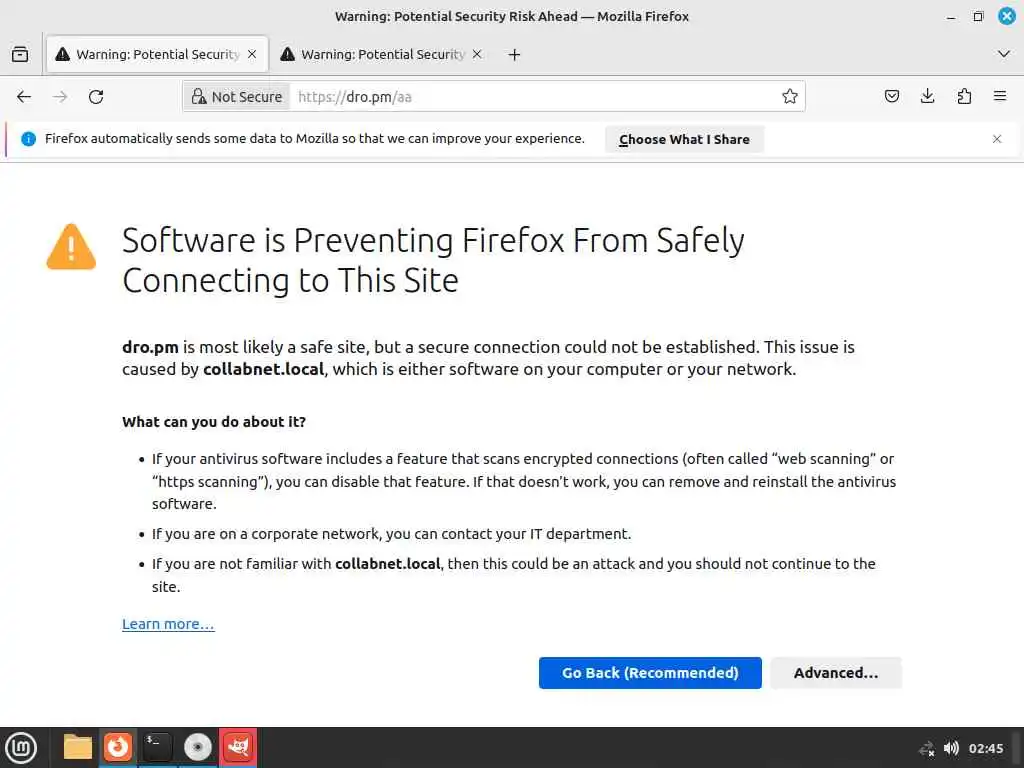Open the Firefox View icon
This screenshot has width=1024, height=768.
[x=20, y=55]
